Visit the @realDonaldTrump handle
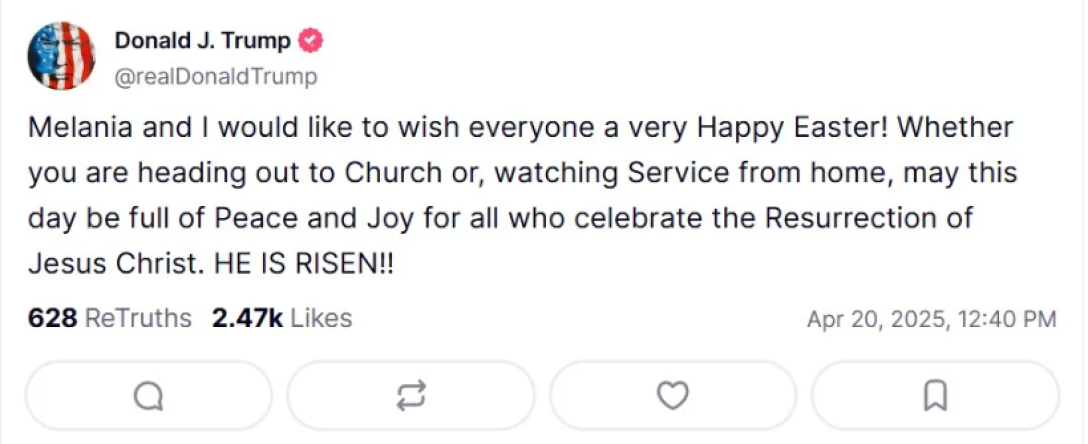This screenshot has height=444, width=1088. pyautogui.click(x=215, y=76)
